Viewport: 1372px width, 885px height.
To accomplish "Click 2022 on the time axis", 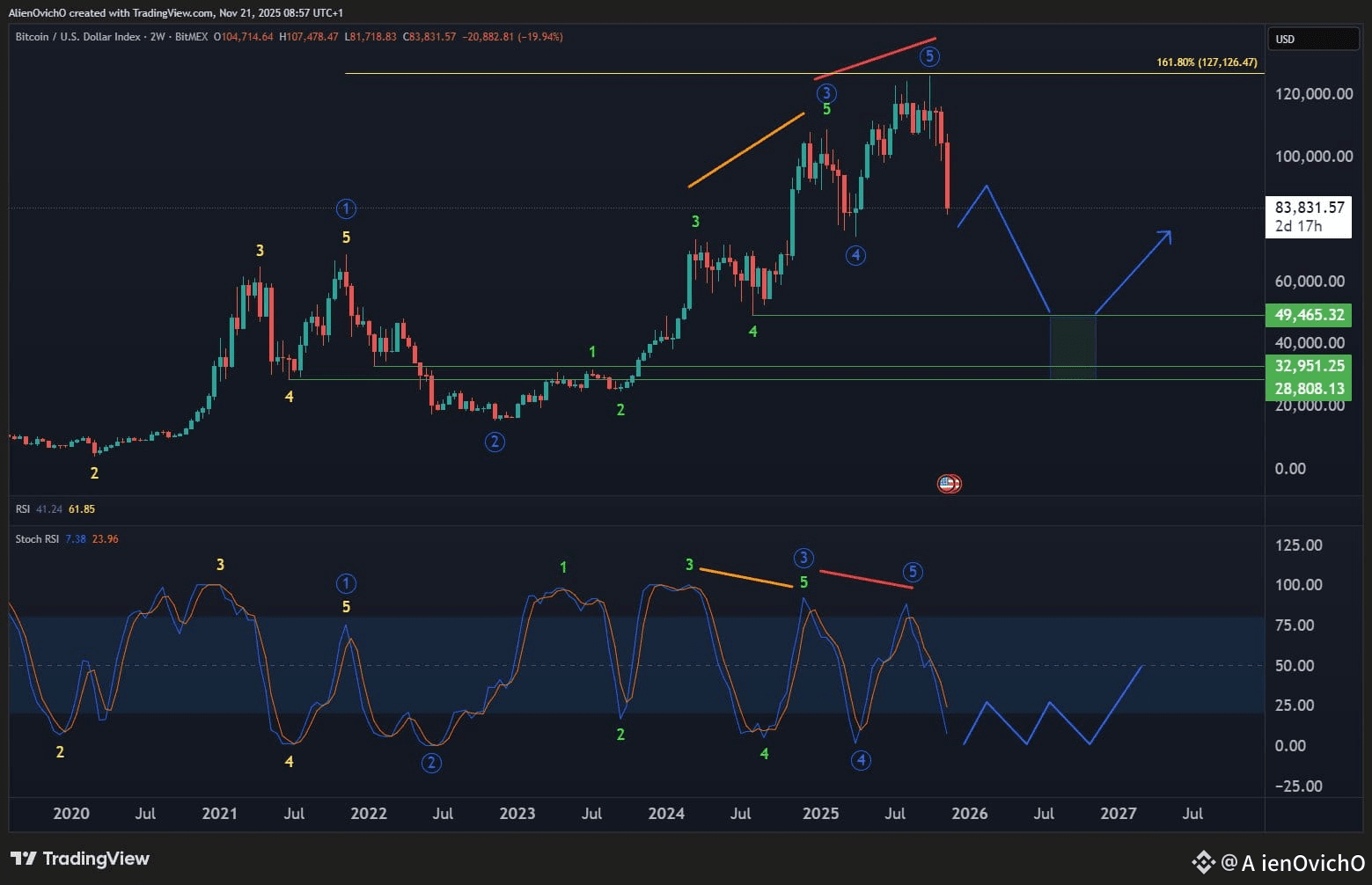I will point(369,814).
